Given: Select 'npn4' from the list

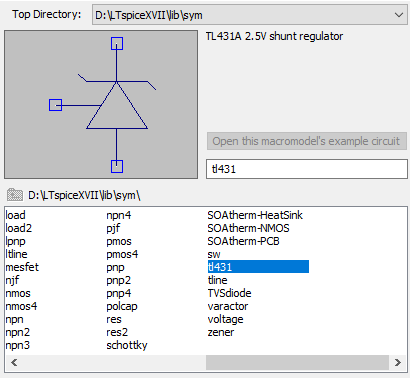Looking at the screenshot, I should coord(119,215).
